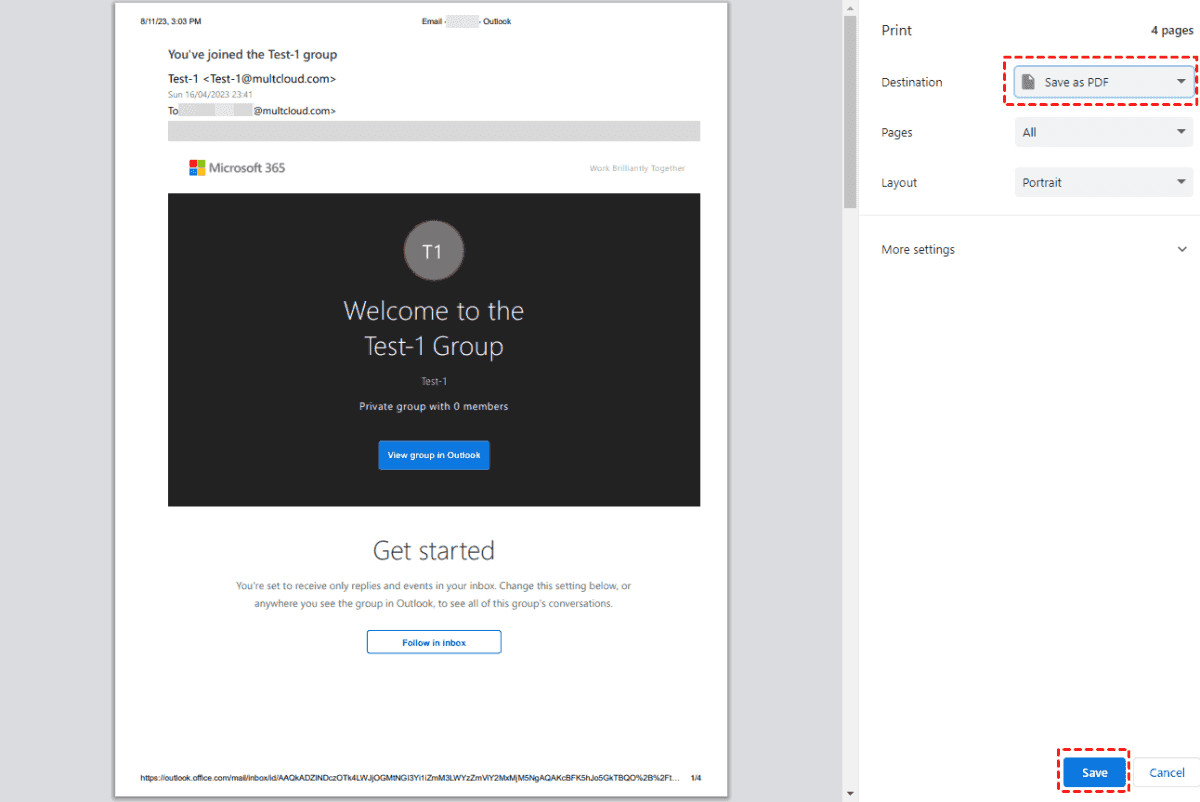
Task: Click 'Private group with 0 members' text
Action: (x=434, y=407)
